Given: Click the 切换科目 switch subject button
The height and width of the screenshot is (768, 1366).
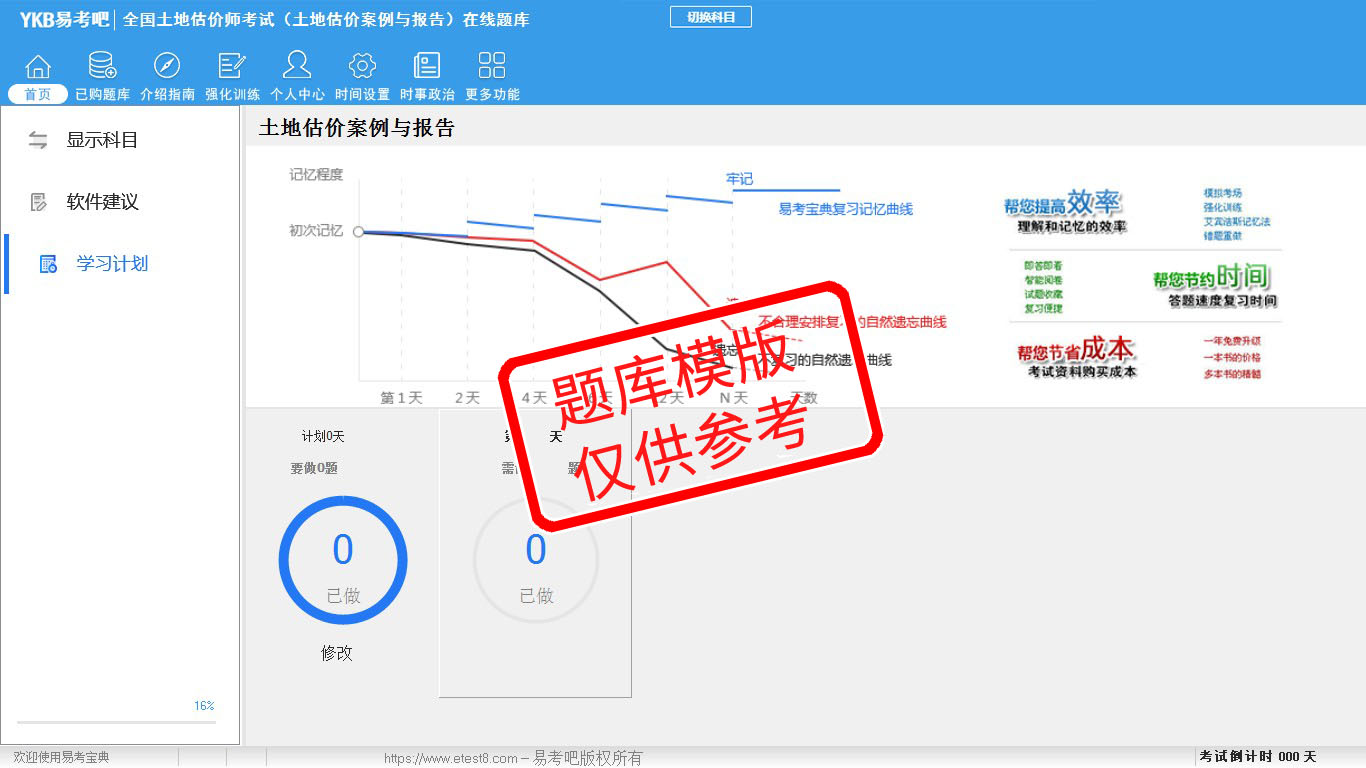Looking at the screenshot, I should coord(710,17).
